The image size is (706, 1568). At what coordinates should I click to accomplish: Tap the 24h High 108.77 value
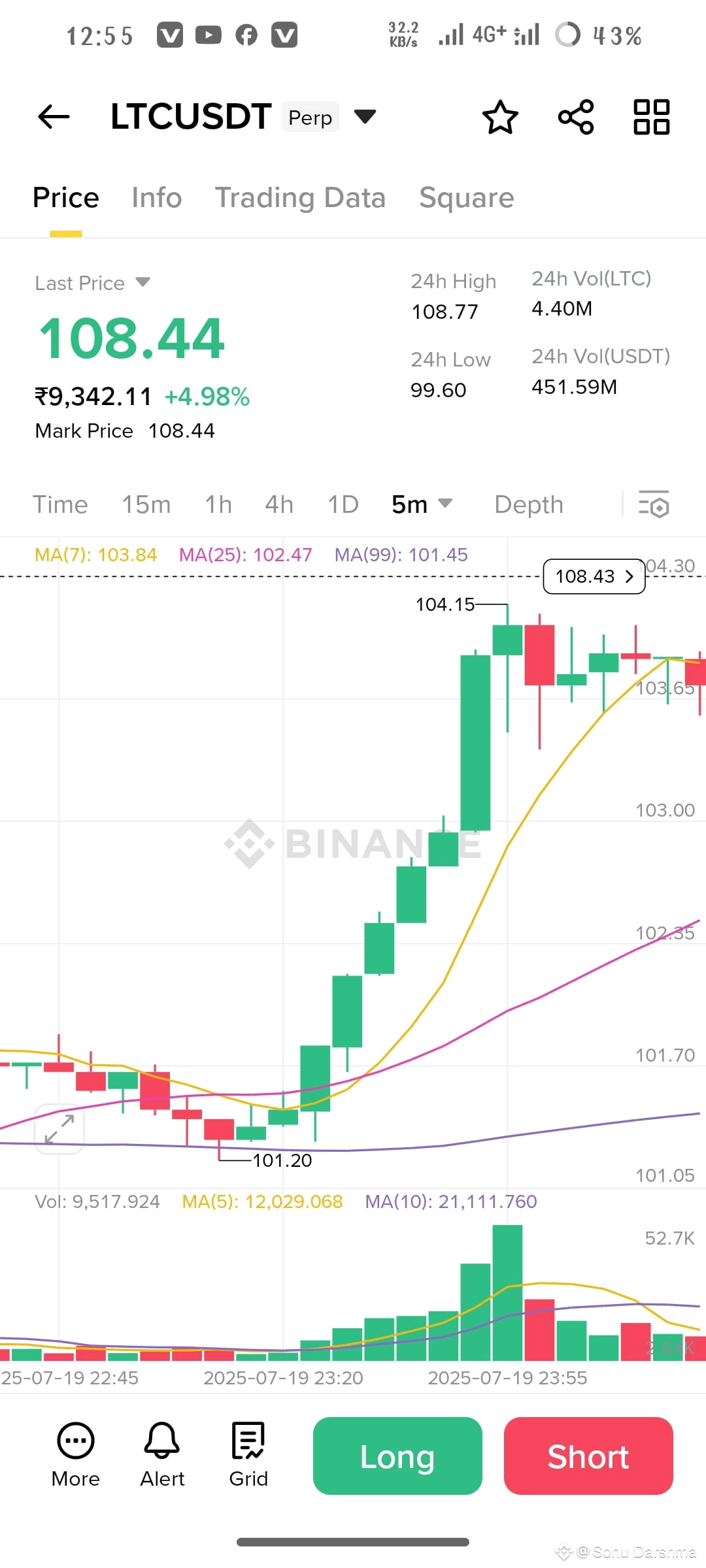445,312
